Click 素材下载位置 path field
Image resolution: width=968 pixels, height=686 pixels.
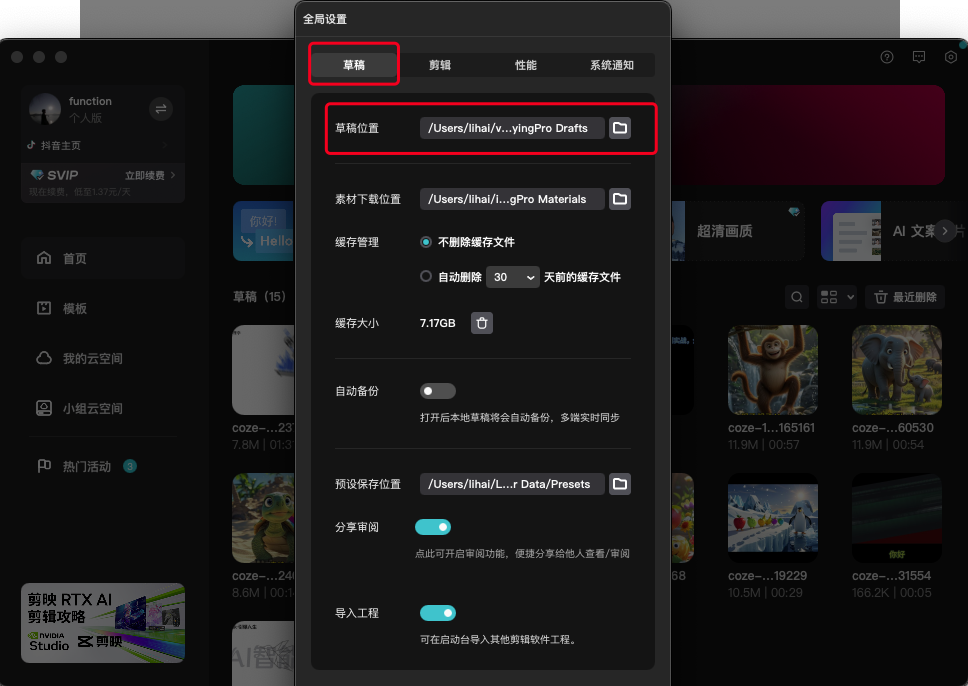(512, 199)
